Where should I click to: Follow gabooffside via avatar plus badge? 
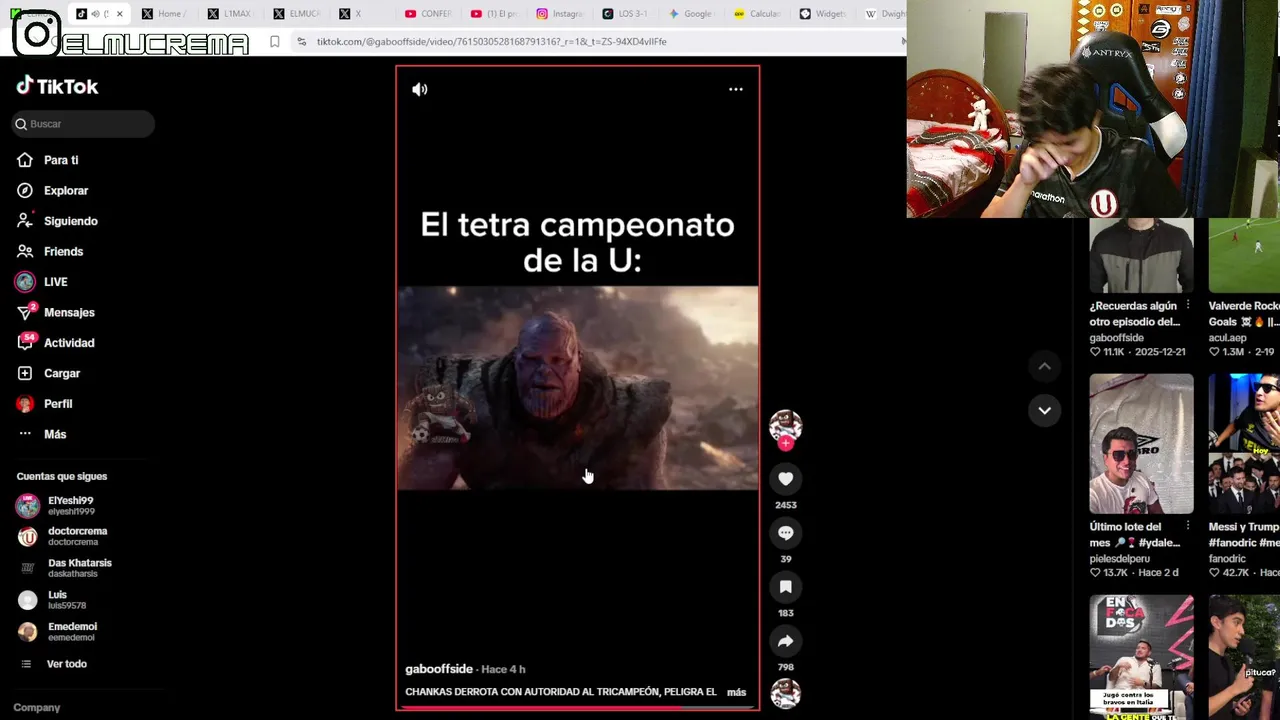(x=785, y=442)
